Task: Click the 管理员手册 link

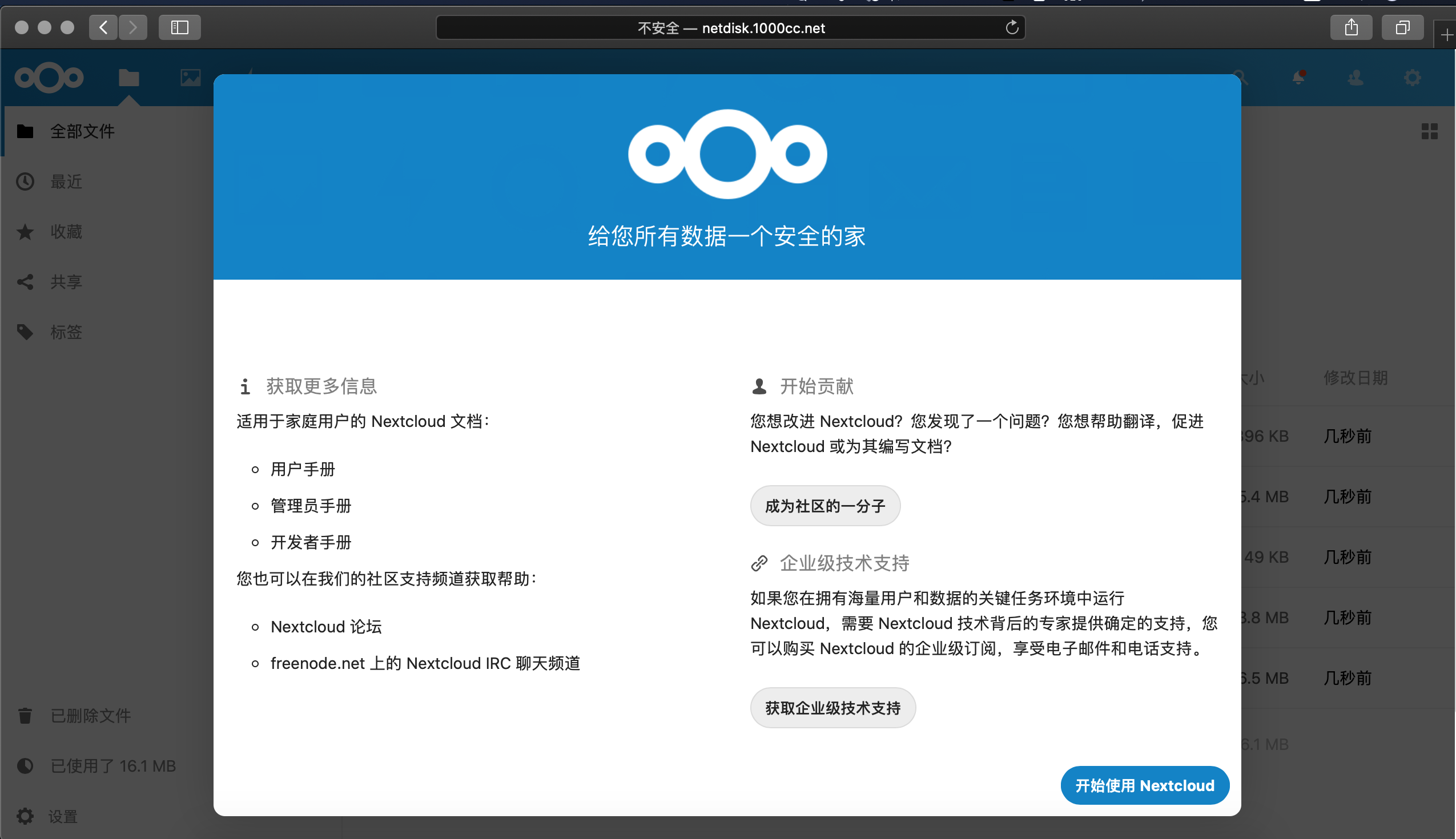Action: pos(311,505)
